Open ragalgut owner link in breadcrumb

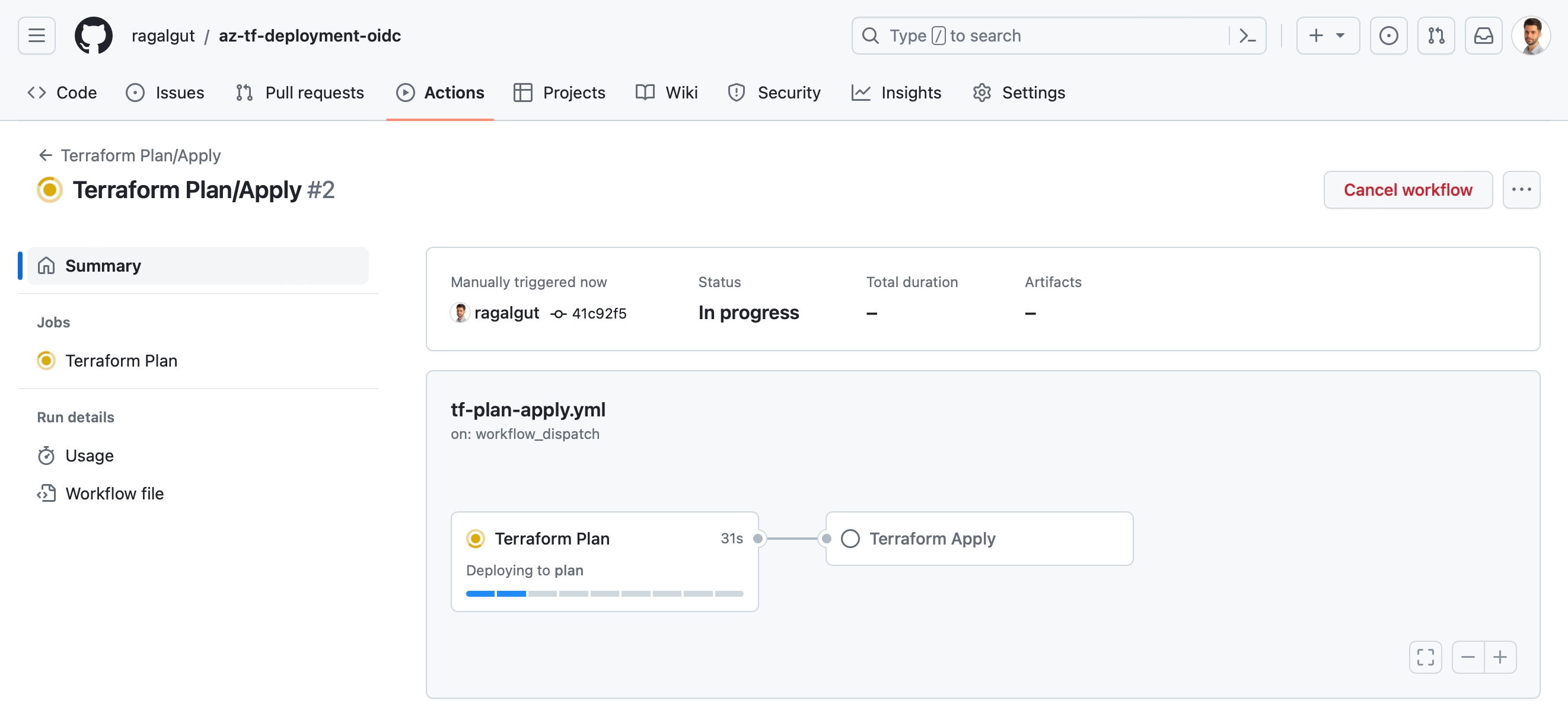(x=163, y=36)
